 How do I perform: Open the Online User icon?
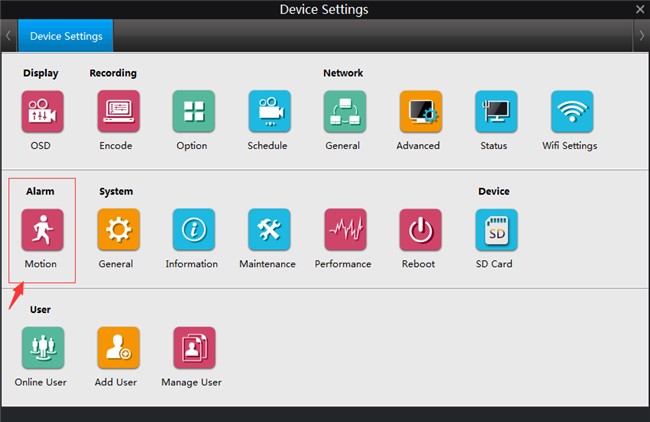point(43,348)
